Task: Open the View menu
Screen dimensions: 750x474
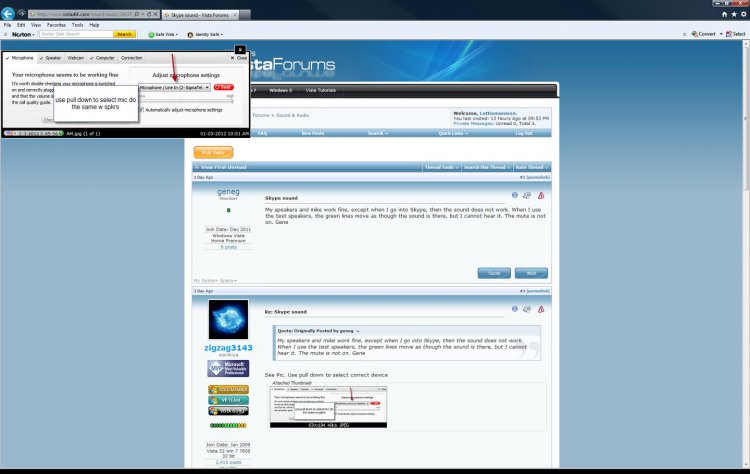Action: [x=36, y=25]
